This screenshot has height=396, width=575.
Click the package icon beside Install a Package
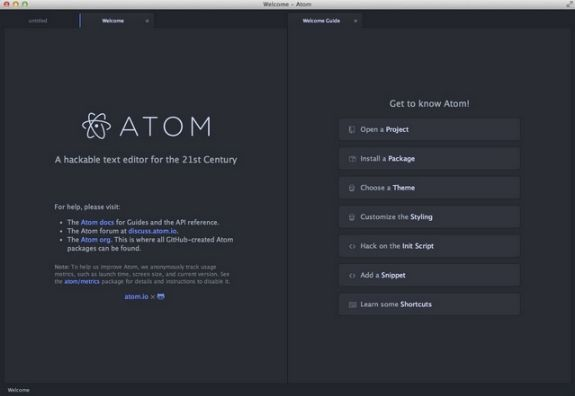[x=352, y=159]
